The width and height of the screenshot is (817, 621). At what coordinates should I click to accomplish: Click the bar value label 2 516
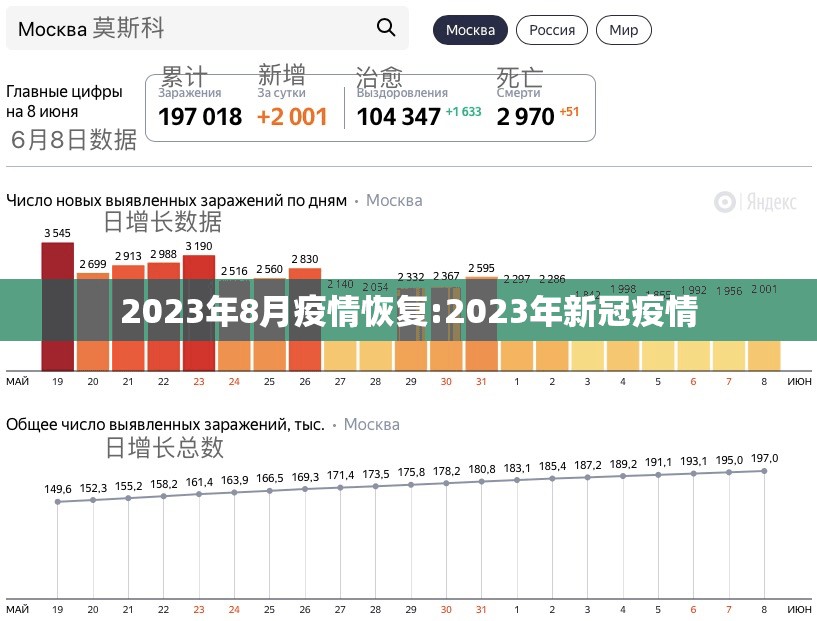(x=234, y=271)
